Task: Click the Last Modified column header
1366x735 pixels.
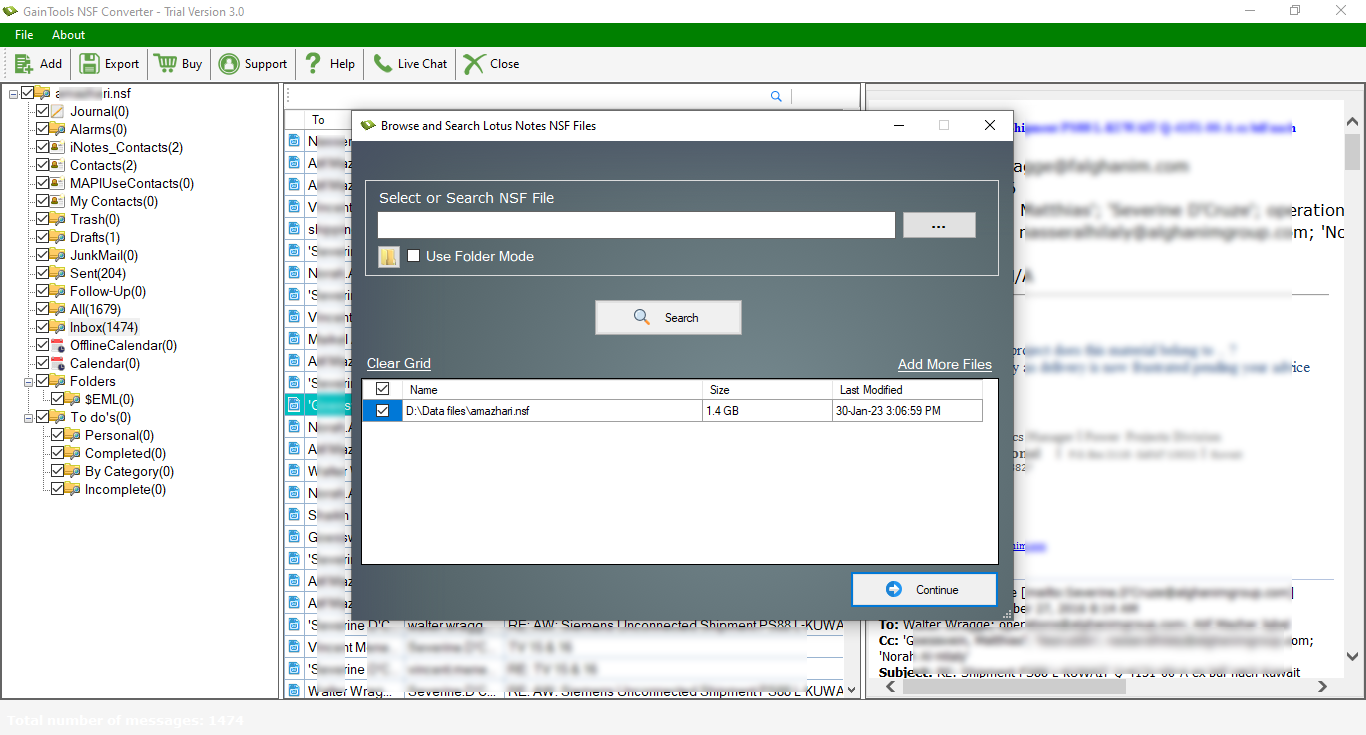Action: click(x=907, y=389)
